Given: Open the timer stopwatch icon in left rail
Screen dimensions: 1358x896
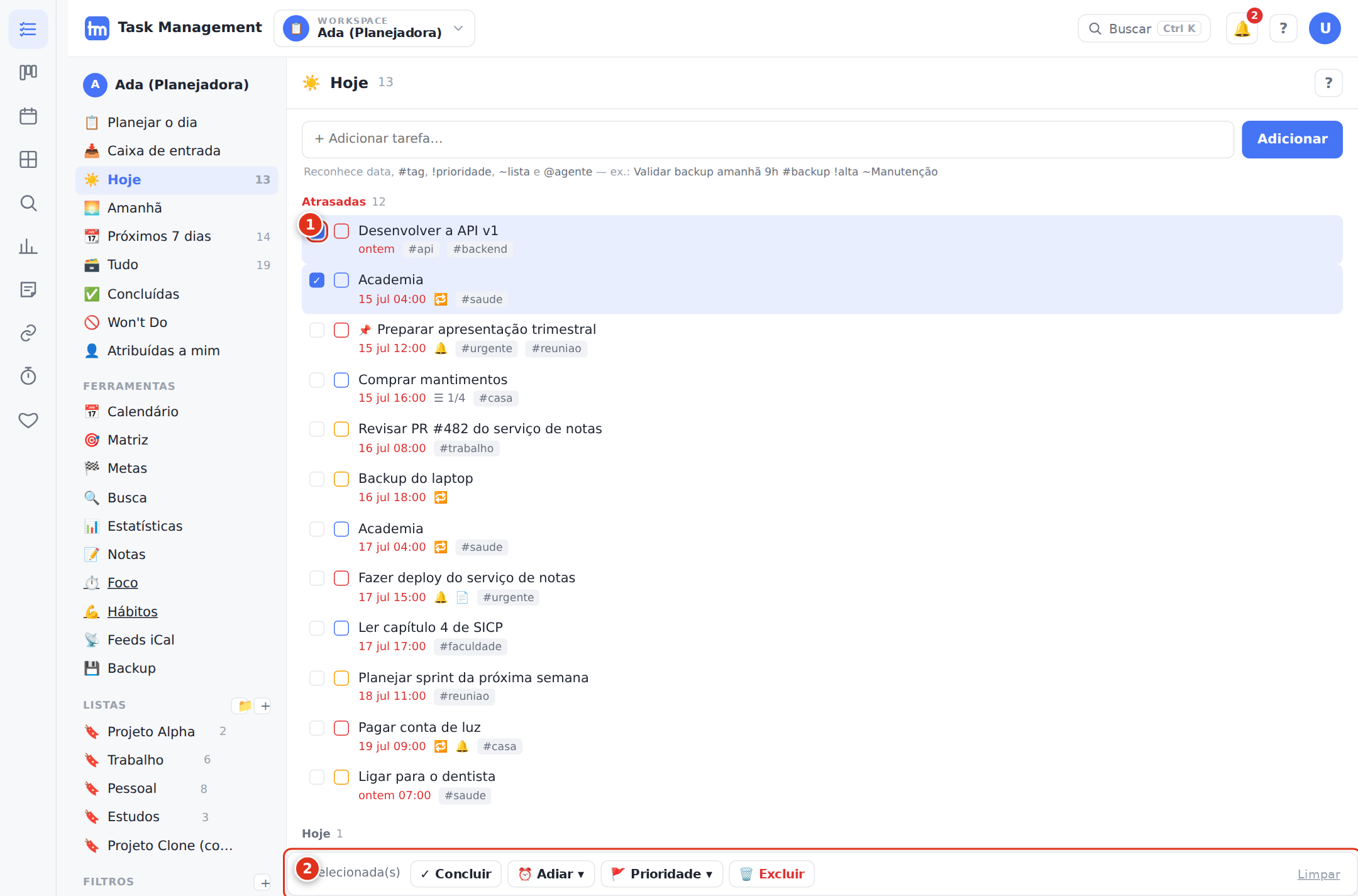Looking at the screenshot, I should (x=28, y=376).
